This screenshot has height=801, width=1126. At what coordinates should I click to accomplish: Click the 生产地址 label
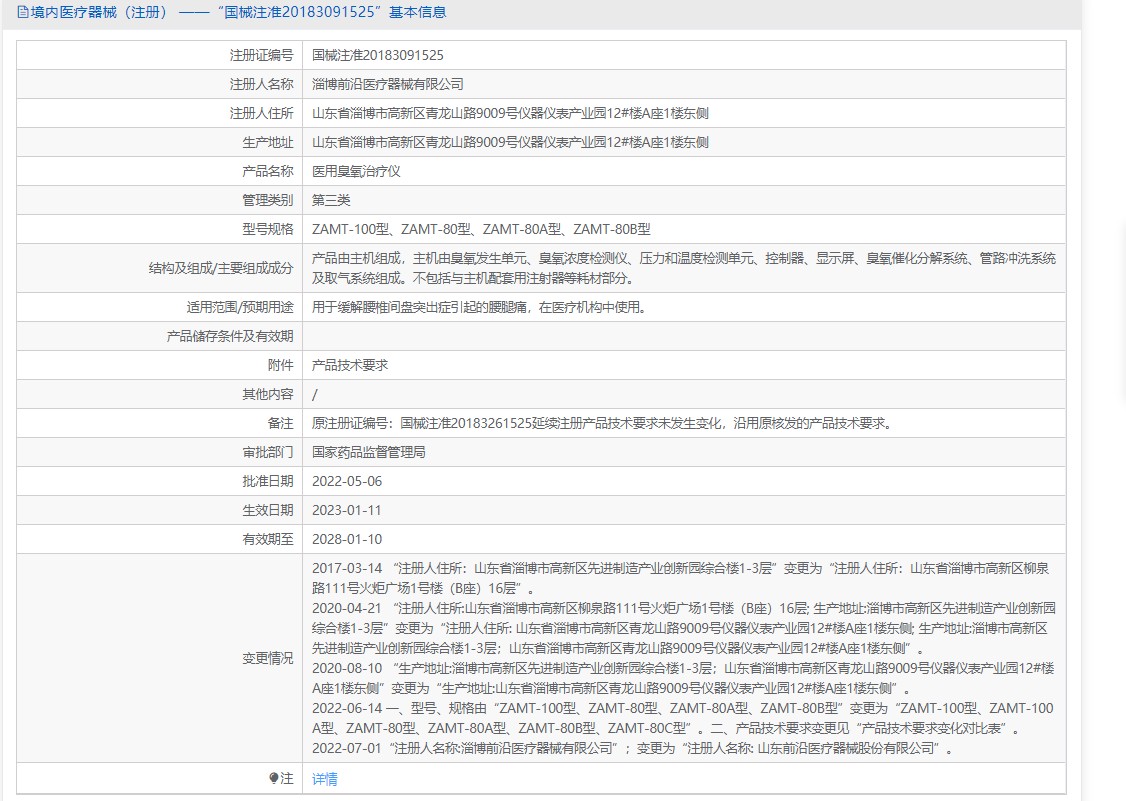tap(268, 142)
